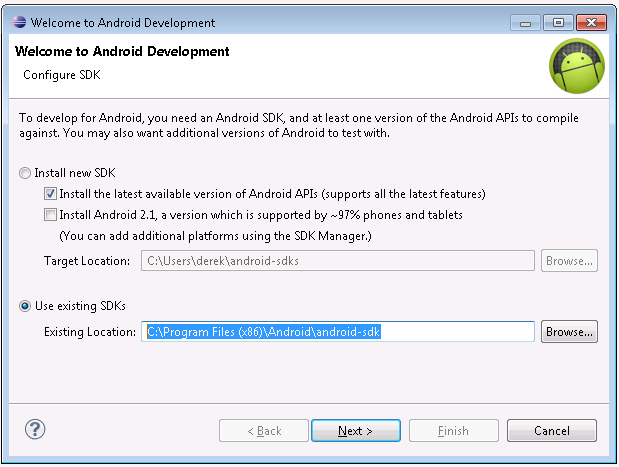Cancel the Android SDK wizard
Viewport: 619px width, 467px height.
[551, 430]
